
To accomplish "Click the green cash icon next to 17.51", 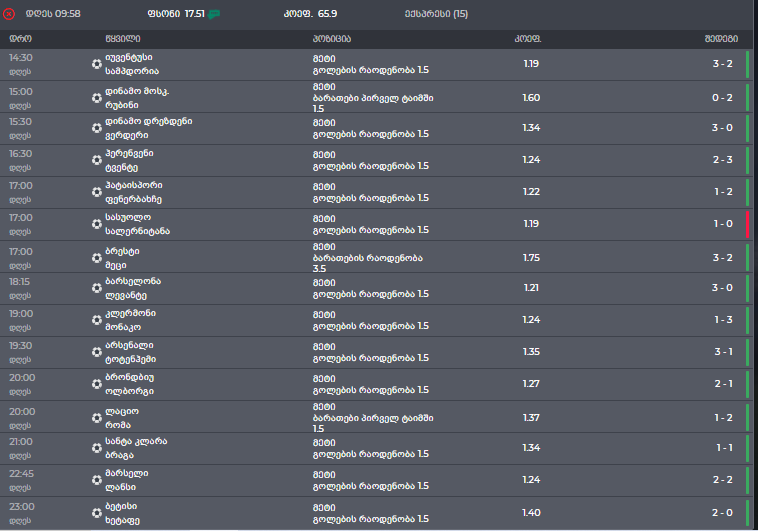I will 214,14.
